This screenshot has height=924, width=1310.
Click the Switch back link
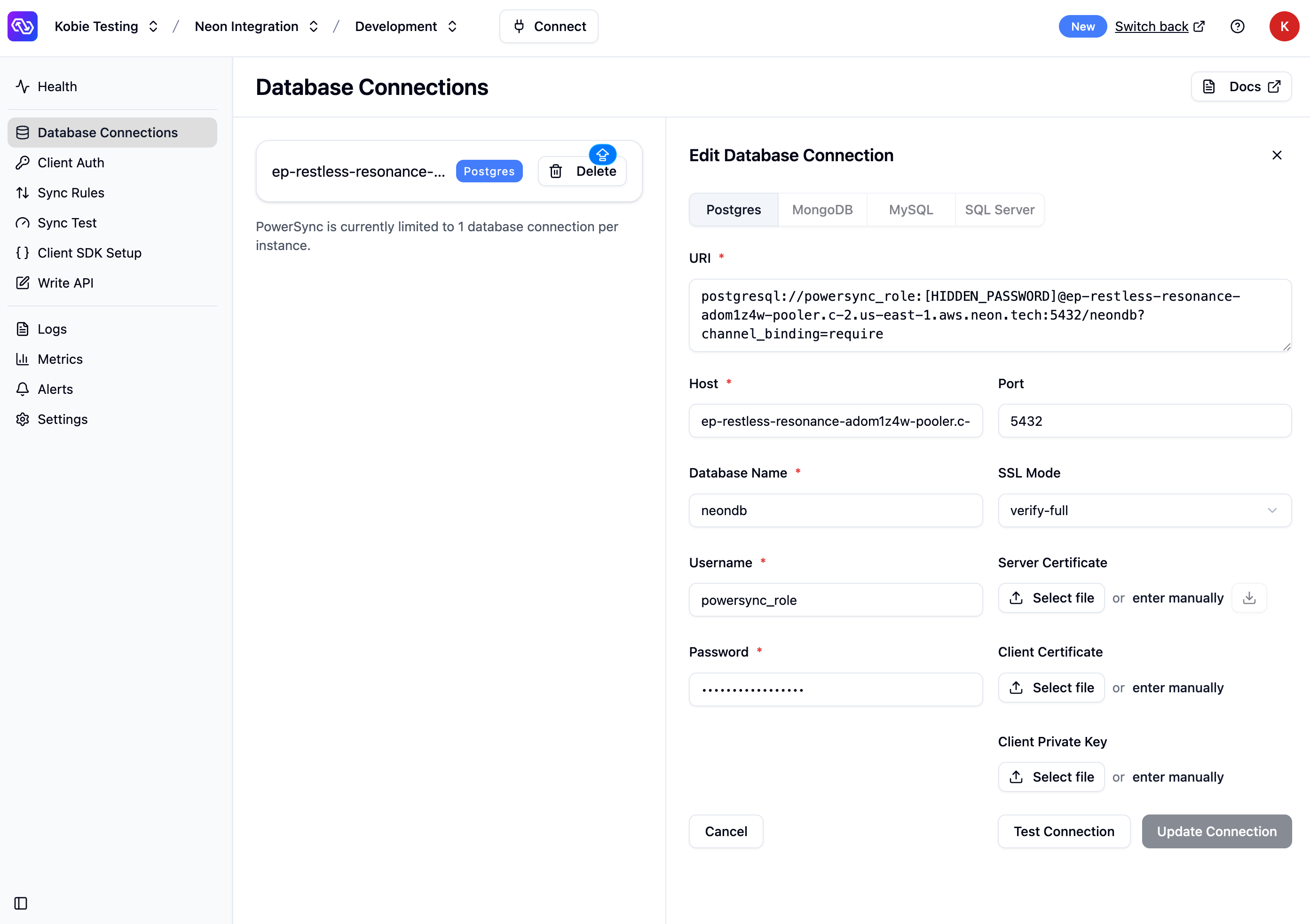click(1160, 26)
